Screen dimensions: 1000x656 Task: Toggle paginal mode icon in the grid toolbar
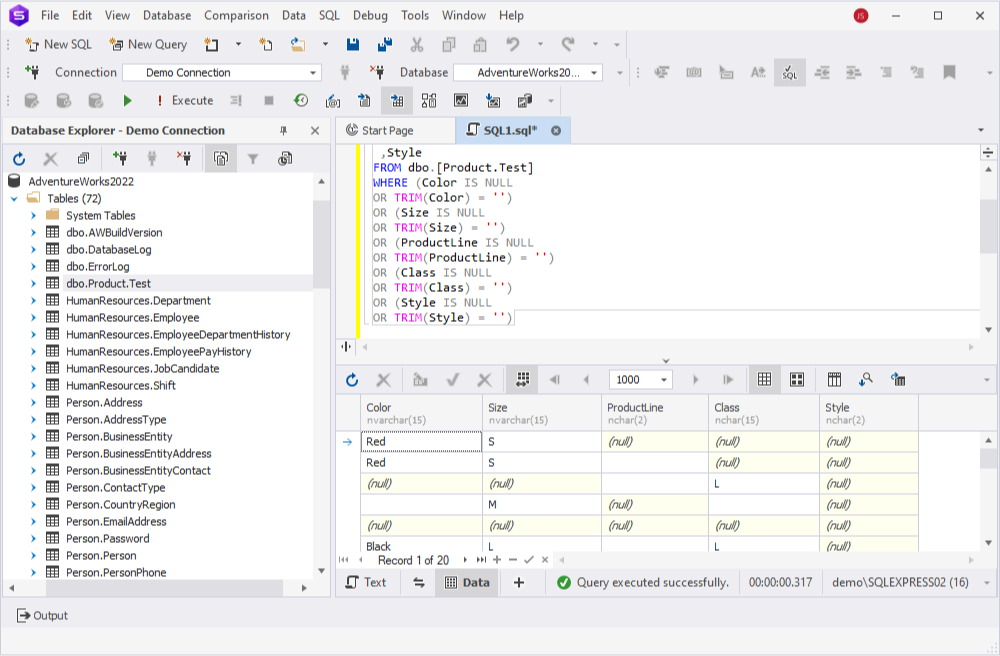tap(522, 380)
